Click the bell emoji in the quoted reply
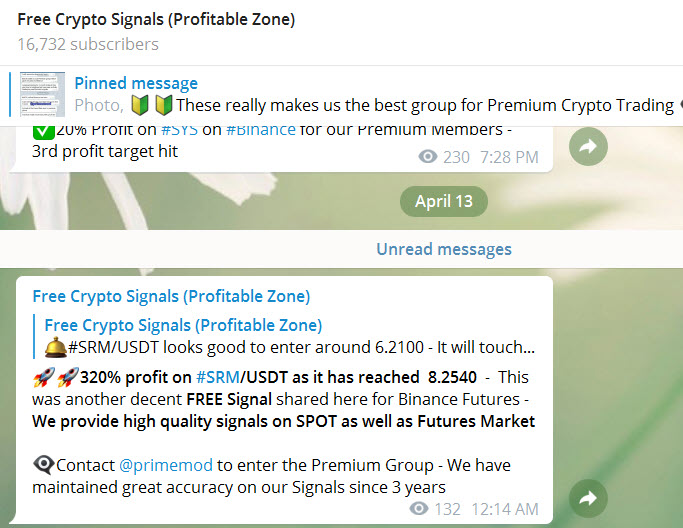Viewport: 683px width, 528px height. pyautogui.click(x=56, y=348)
